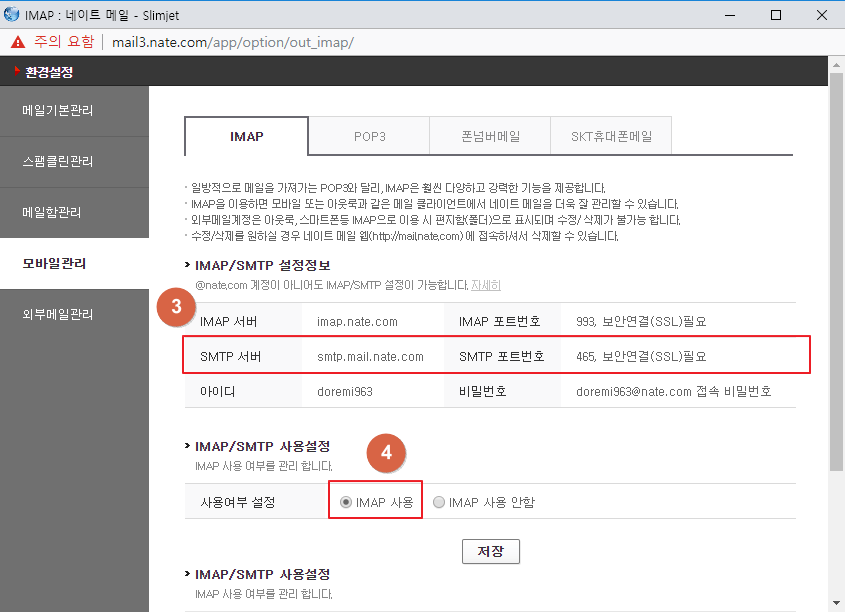Open 메일함관리 in the sidebar
The height and width of the screenshot is (612, 845).
tap(74, 212)
